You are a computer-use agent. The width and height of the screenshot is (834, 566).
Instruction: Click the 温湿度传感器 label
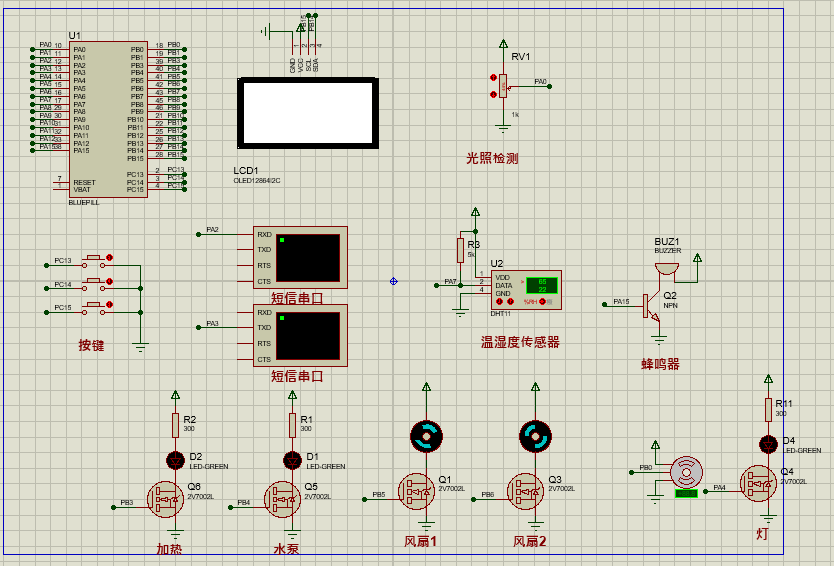[520, 342]
